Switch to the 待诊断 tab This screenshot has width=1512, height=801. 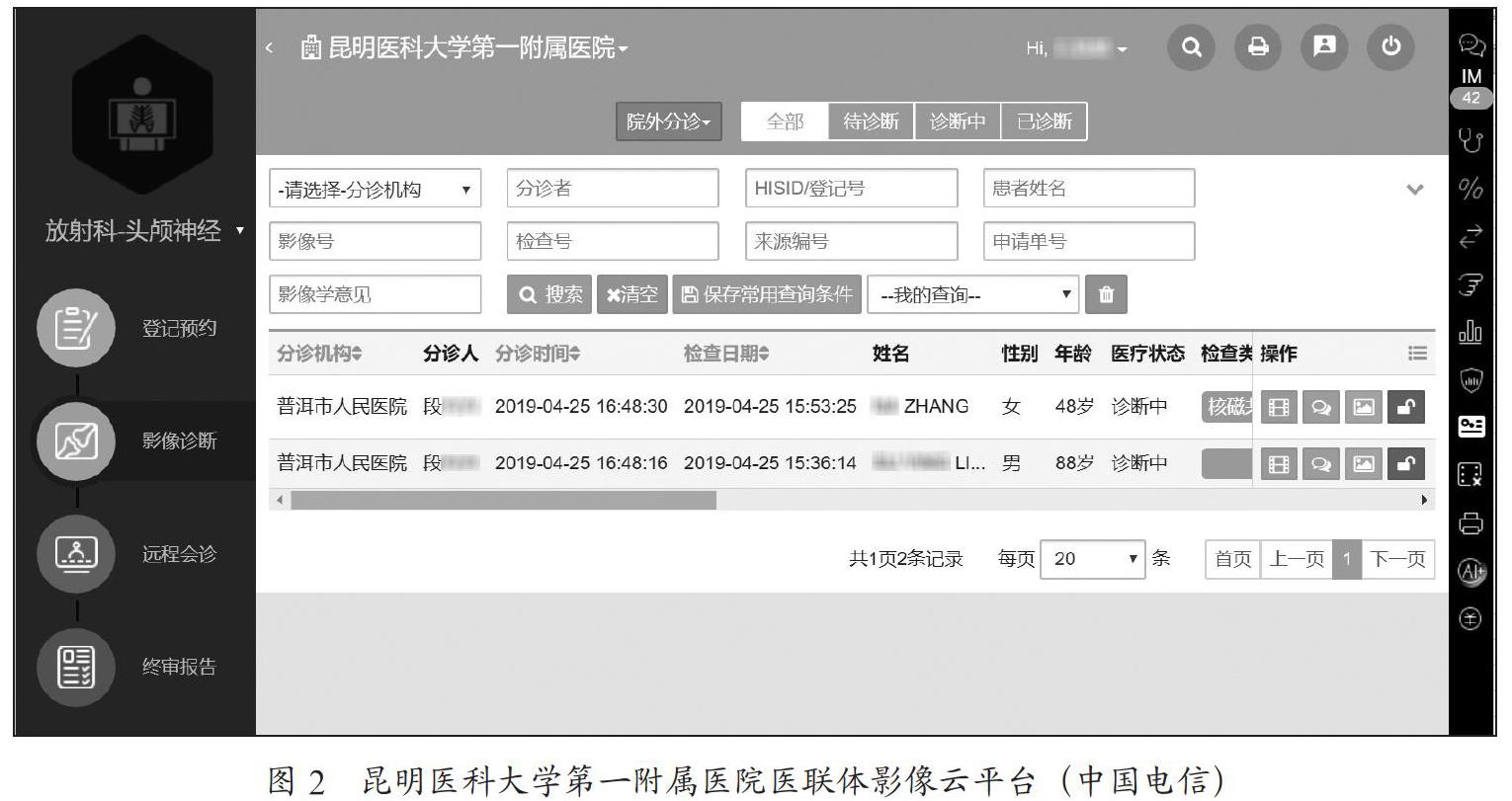872,121
